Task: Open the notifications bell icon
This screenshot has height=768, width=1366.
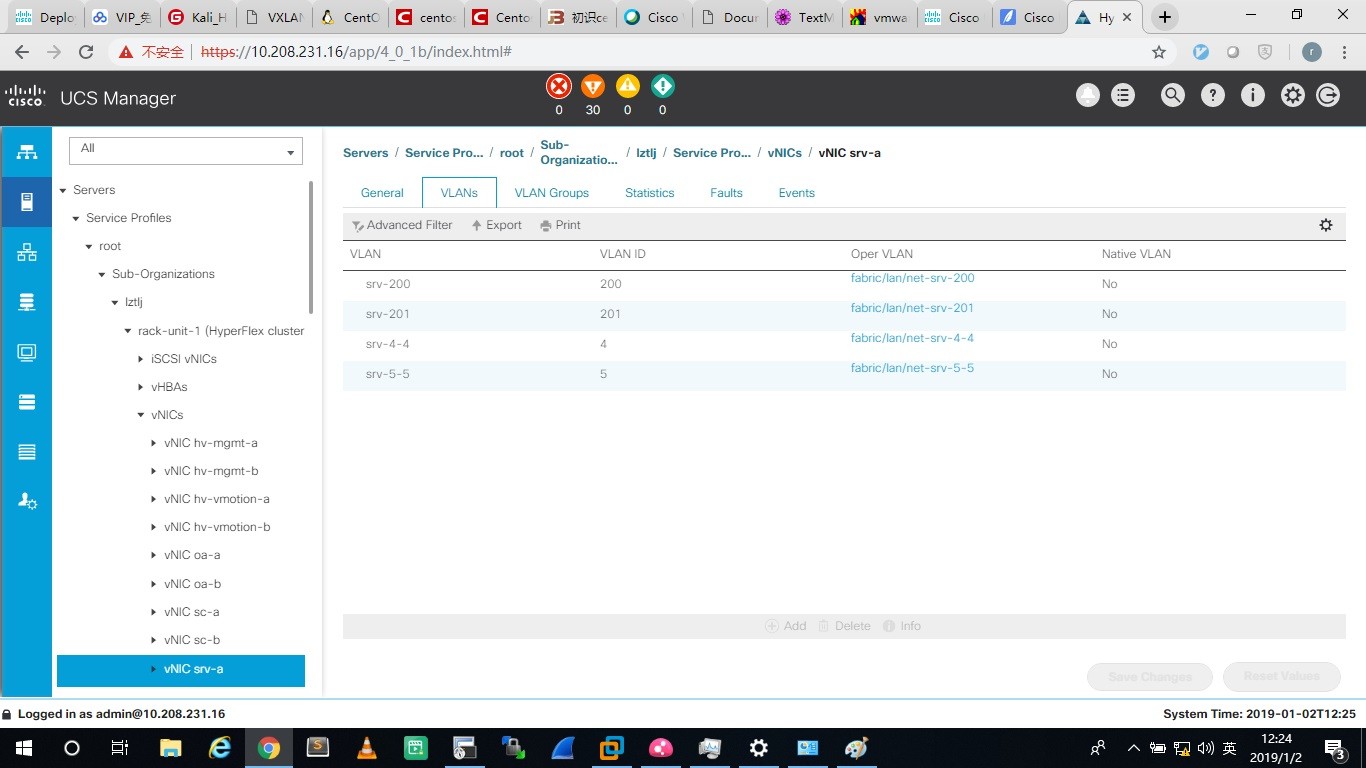Action: 1087,96
